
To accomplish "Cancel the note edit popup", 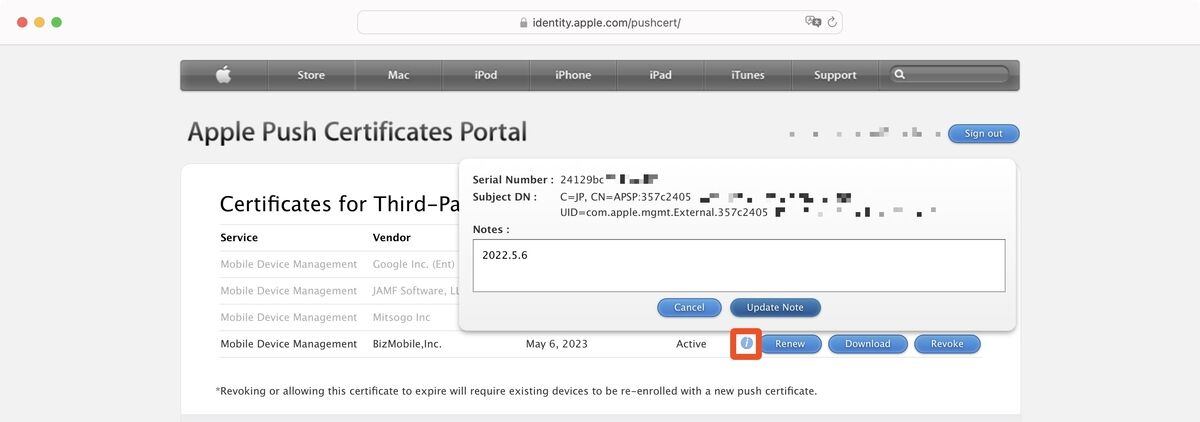I will 689,308.
